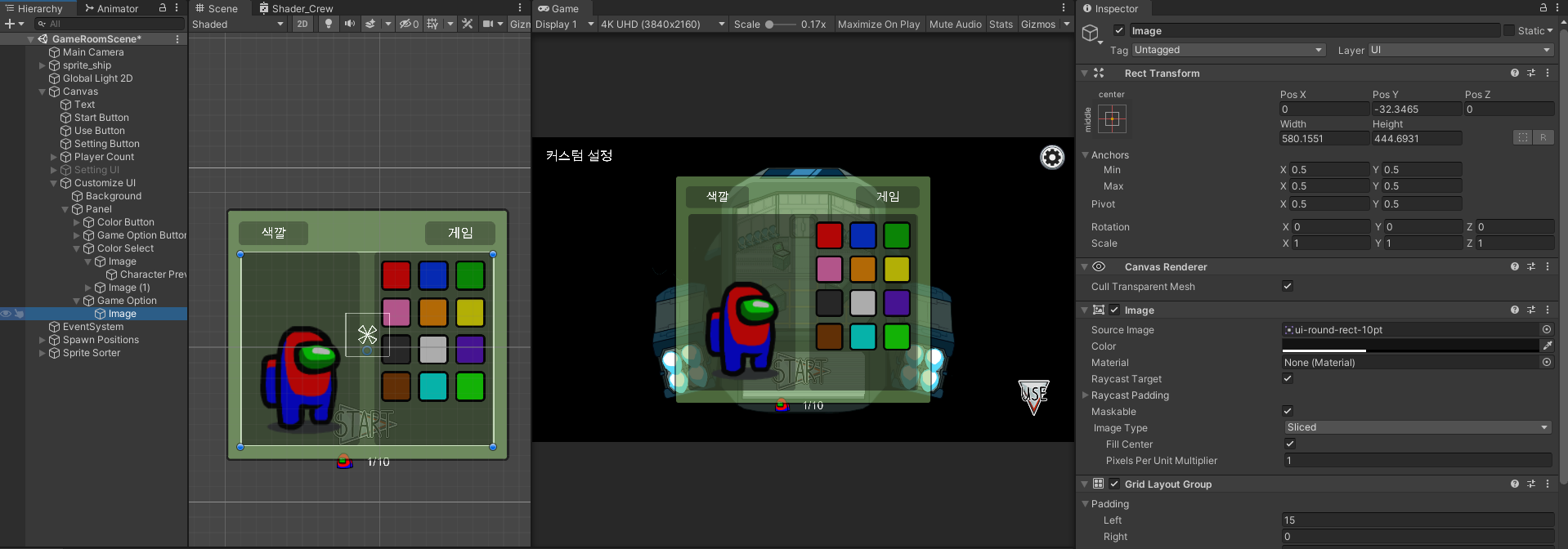Edit the Pos Y field value -32.3465
This screenshot has height=549, width=1568.
pyautogui.click(x=1416, y=109)
